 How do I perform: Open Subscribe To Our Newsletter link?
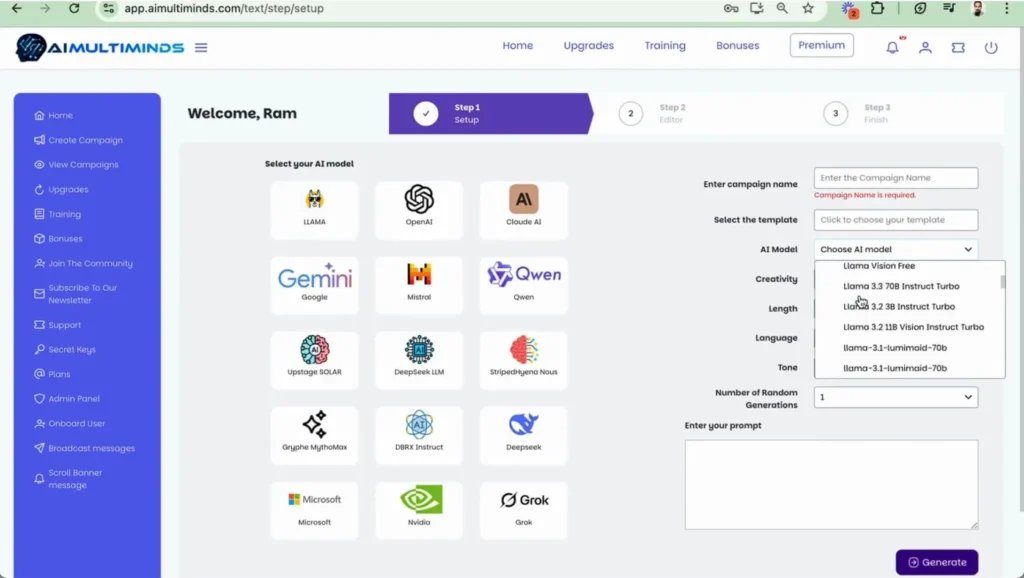click(x=76, y=294)
